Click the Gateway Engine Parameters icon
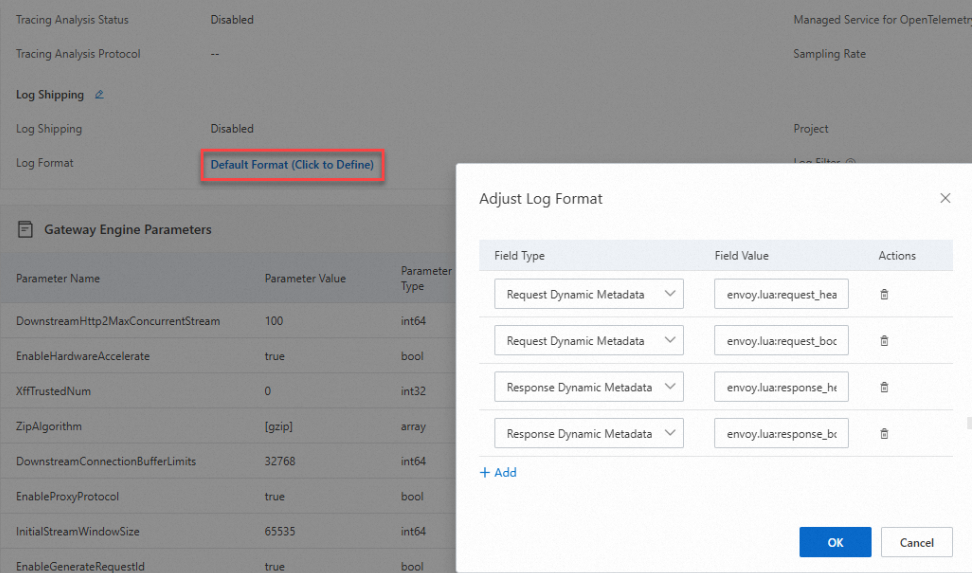This screenshot has width=972, height=573. pyautogui.click(x=26, y=230)
